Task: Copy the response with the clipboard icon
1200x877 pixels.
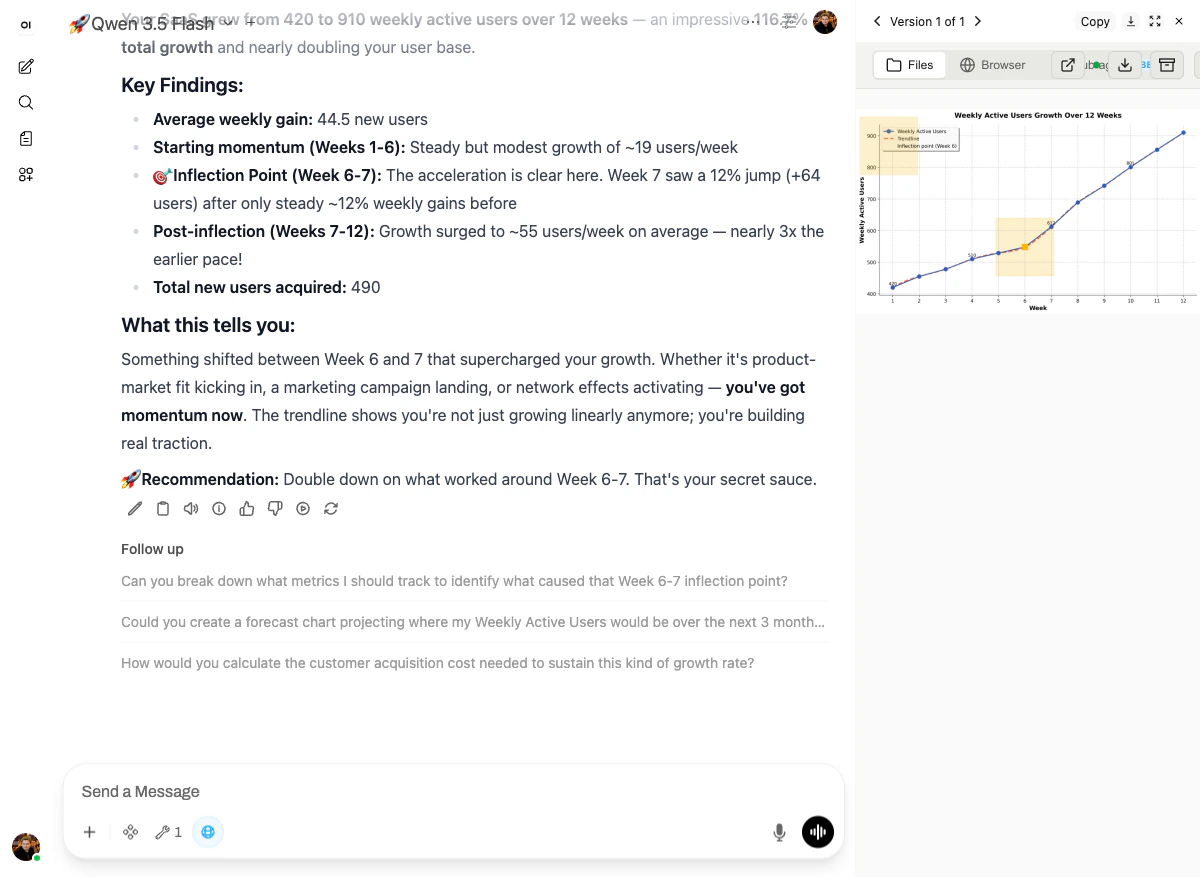Action: point(163,508)
